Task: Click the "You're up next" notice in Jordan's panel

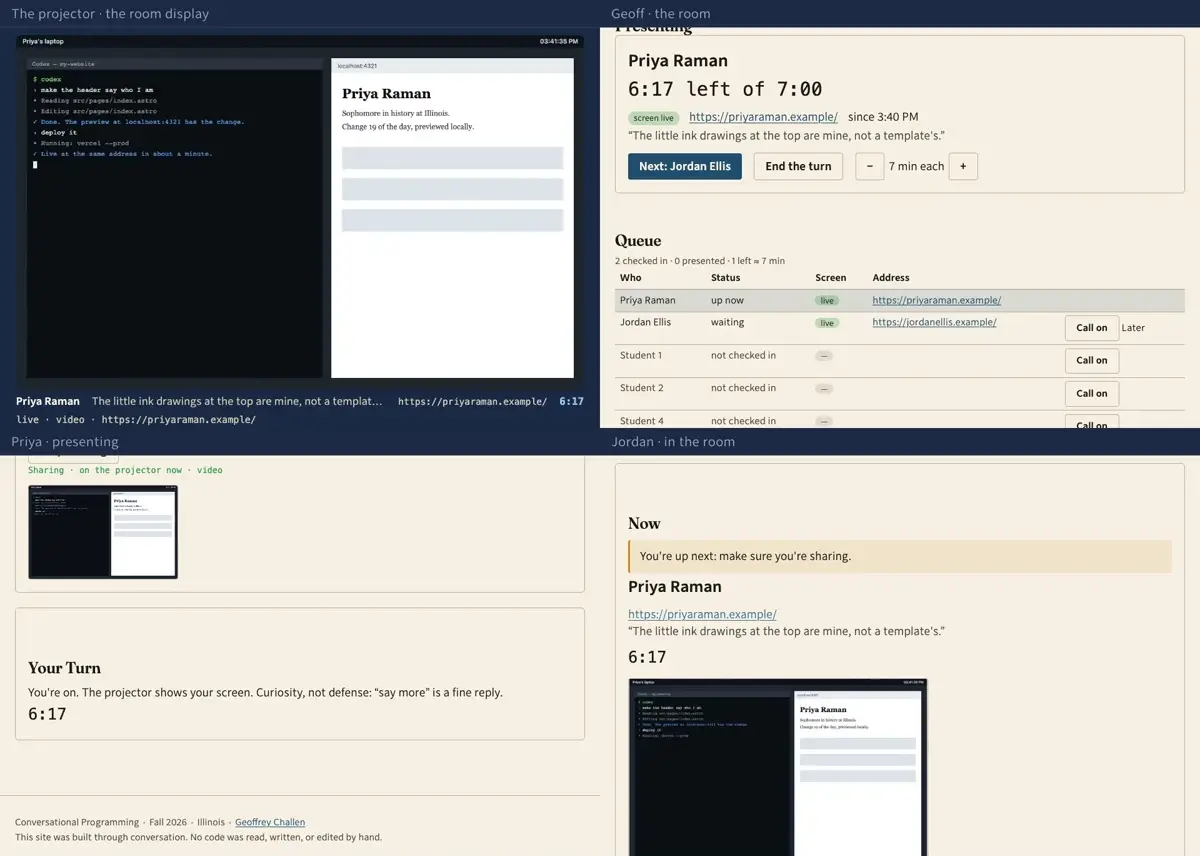Action: tap(900, 556)
